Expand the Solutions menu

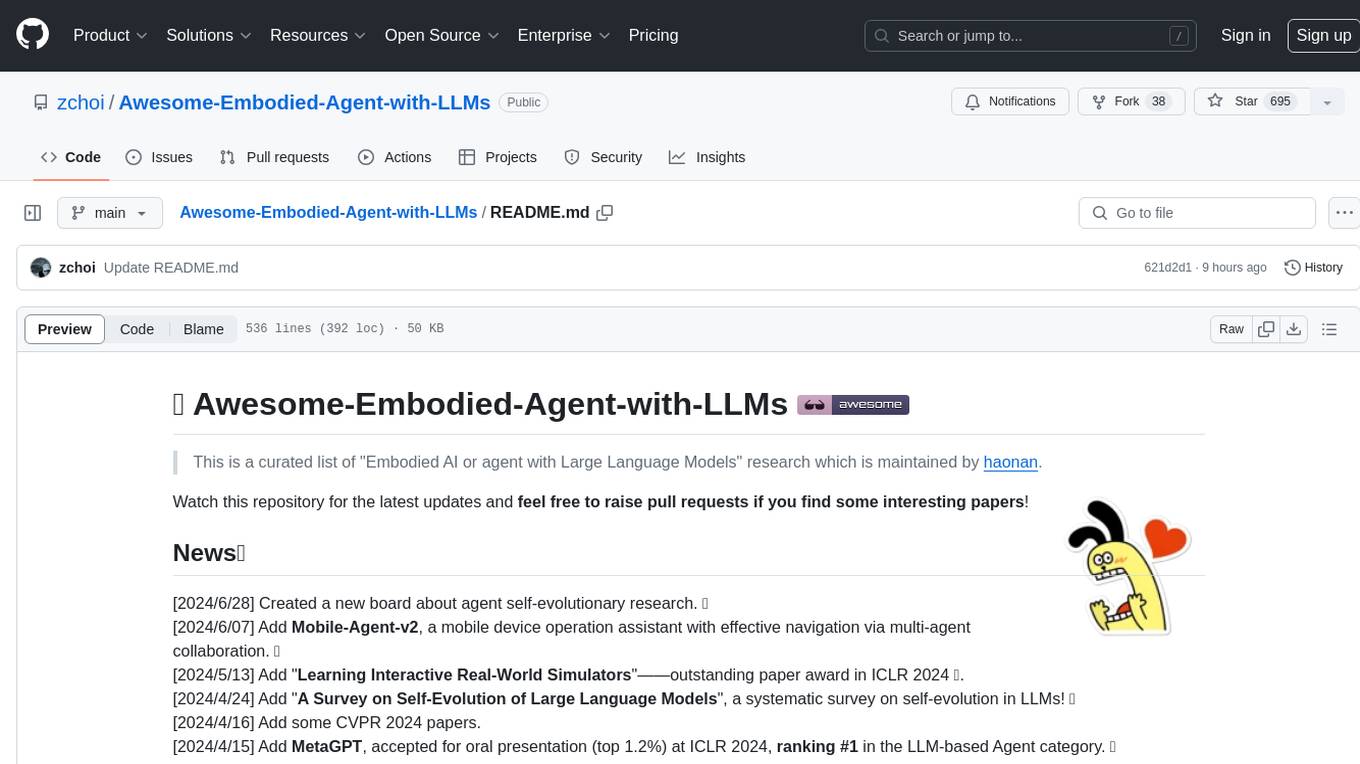(208, 35)
